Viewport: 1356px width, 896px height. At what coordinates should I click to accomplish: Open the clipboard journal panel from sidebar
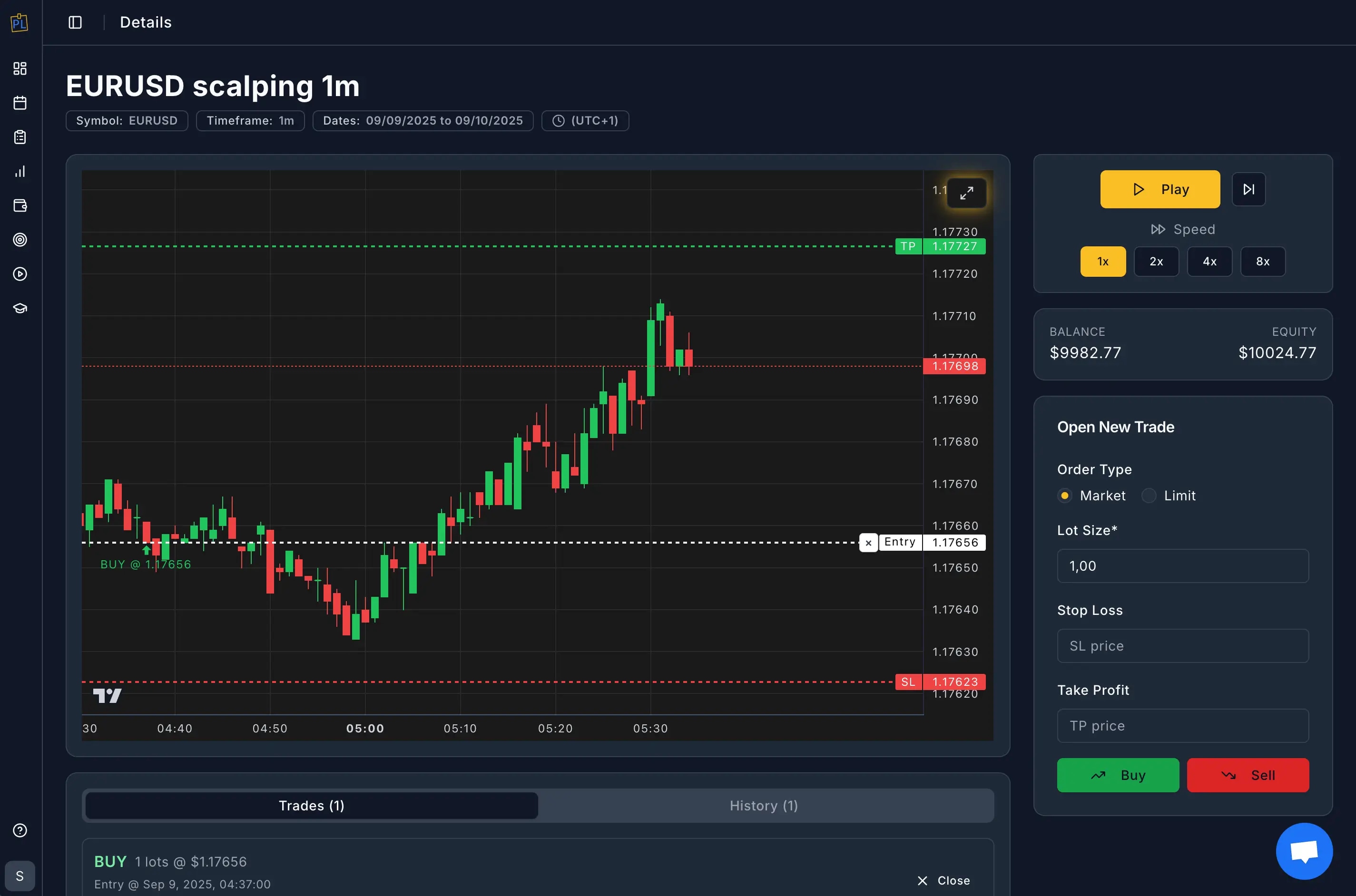(x=20, y=137)
